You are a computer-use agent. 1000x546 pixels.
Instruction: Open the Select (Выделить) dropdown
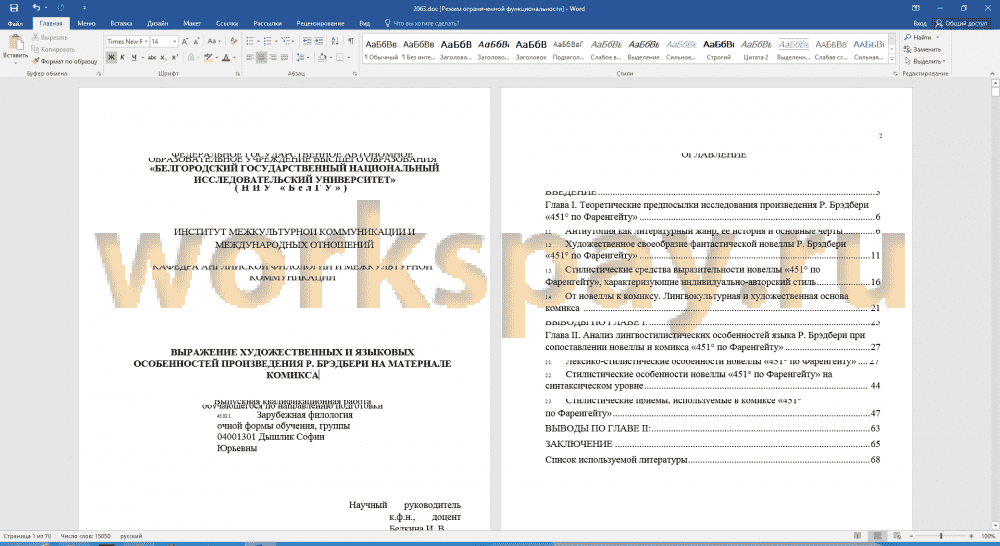click(x=925, y=61)
